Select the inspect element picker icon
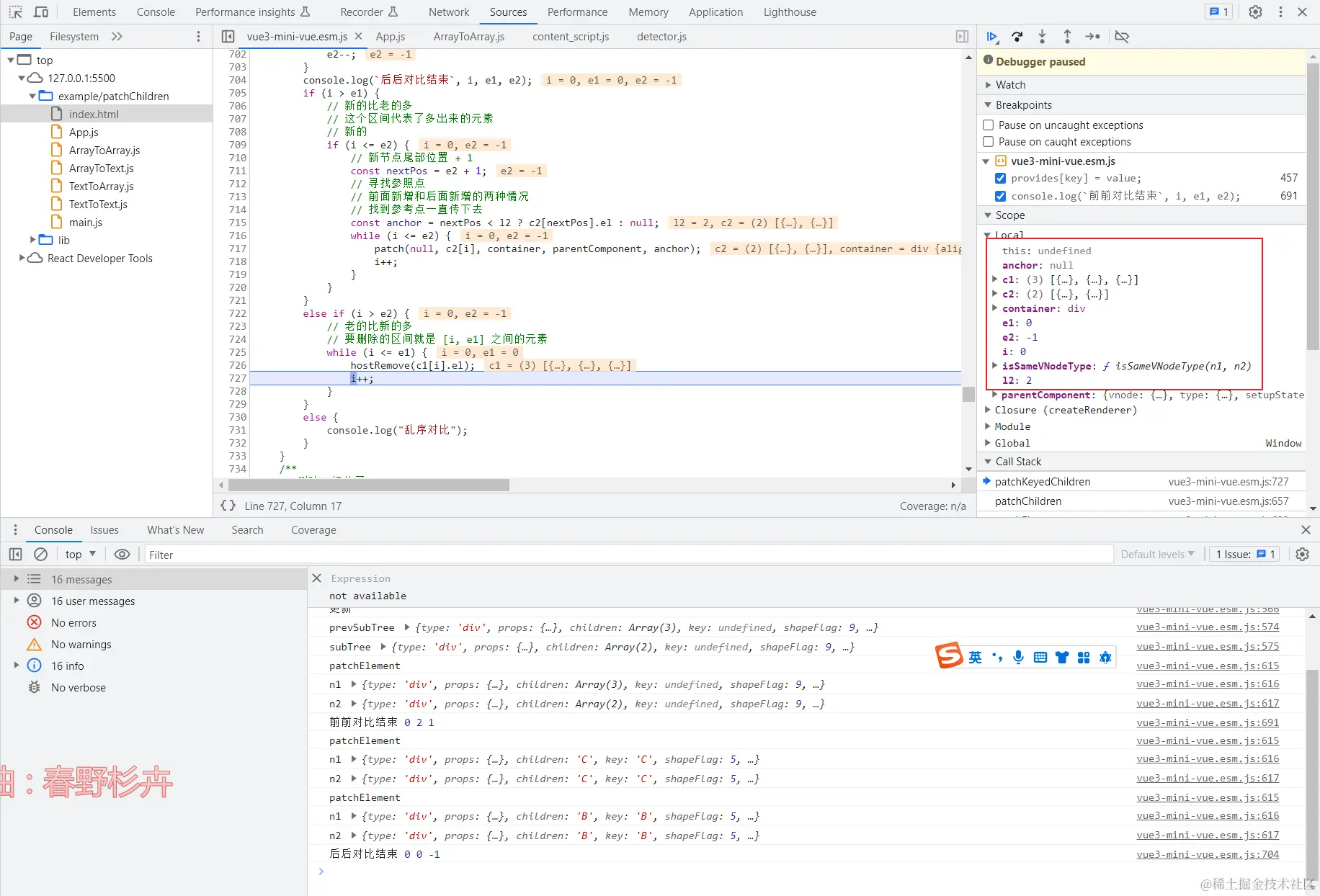The height and width of the screenshot is (896, 1320). 16,12
